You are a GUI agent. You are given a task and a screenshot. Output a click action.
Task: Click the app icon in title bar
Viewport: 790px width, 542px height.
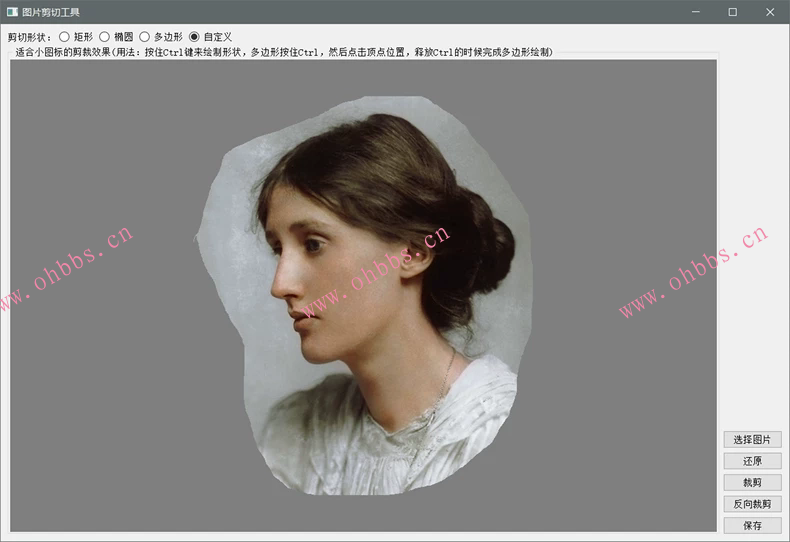click(x=12, y=12)
